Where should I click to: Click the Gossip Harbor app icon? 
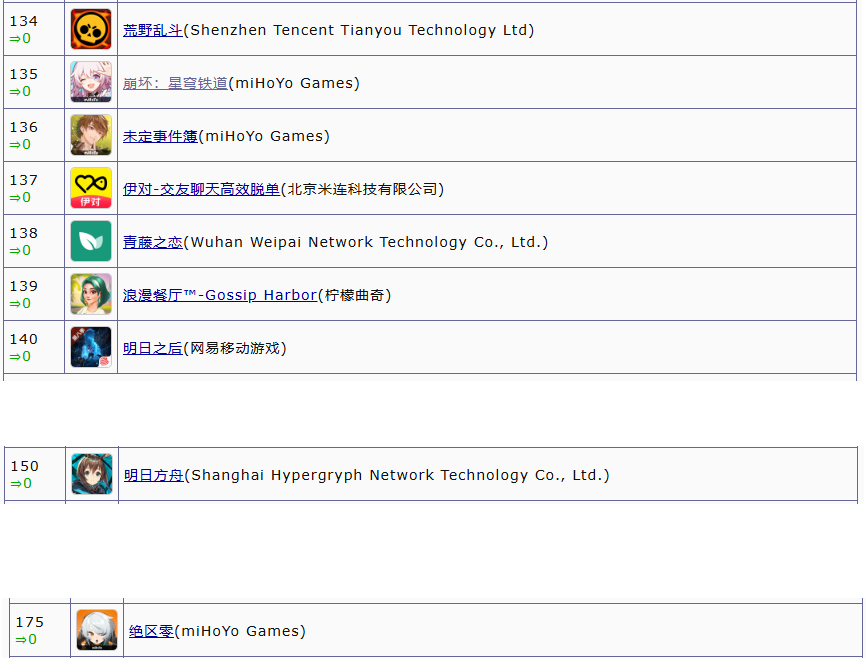coord(91,294)
